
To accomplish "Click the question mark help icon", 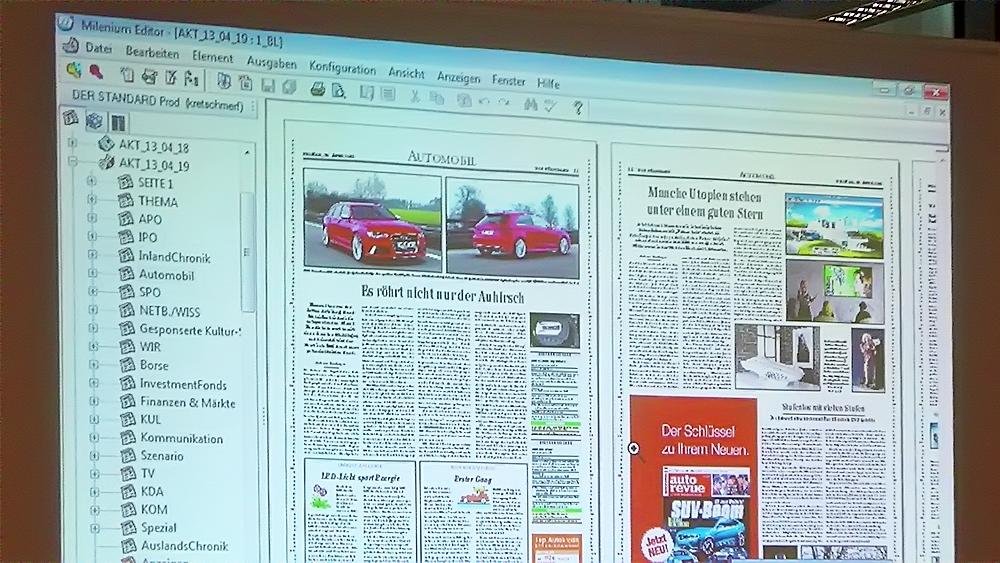I will [x=578, y=107].
